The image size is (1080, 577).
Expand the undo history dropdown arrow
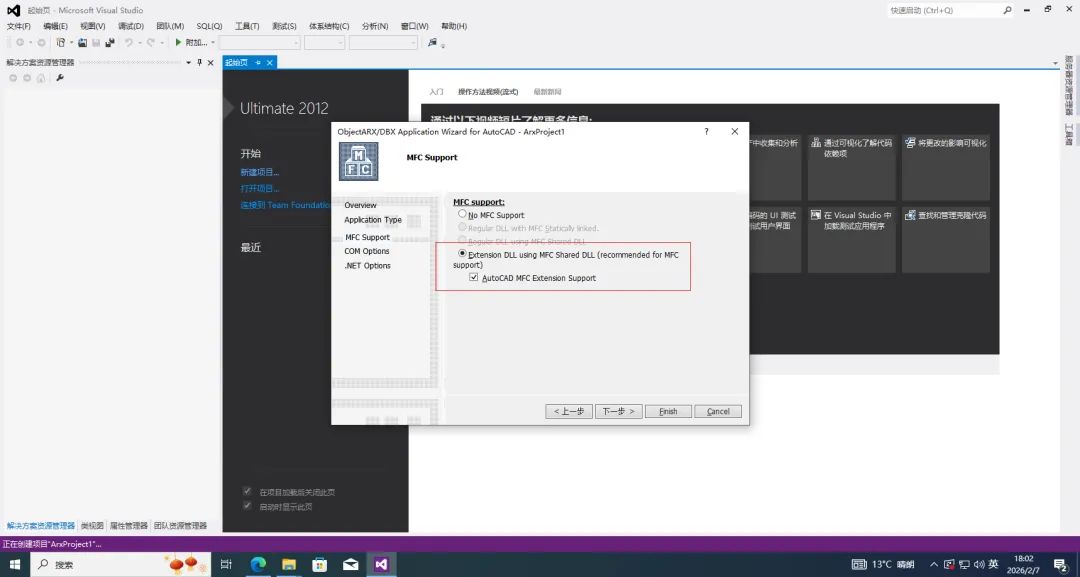coord(139,43)
